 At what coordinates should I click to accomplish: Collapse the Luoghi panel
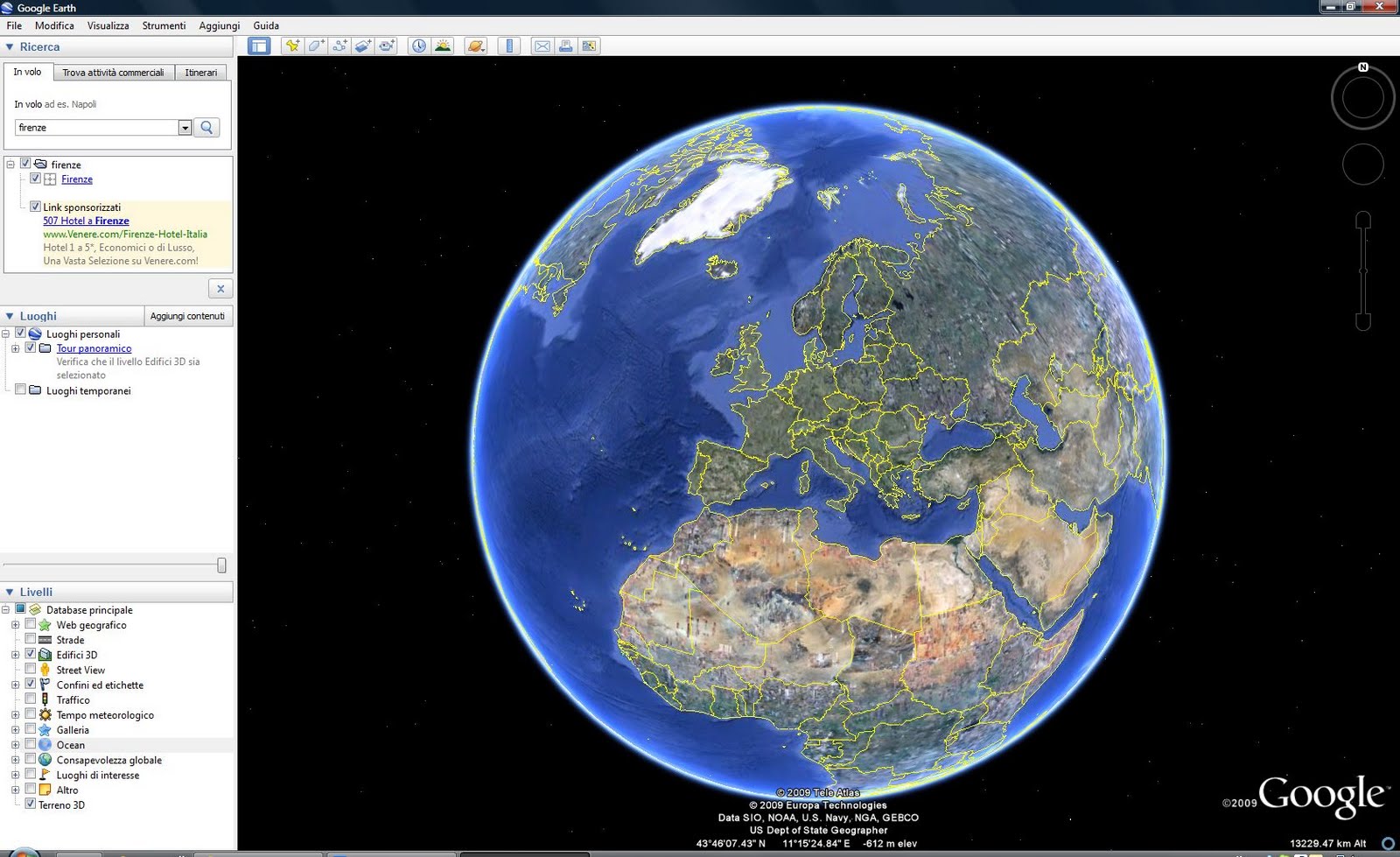10,316
